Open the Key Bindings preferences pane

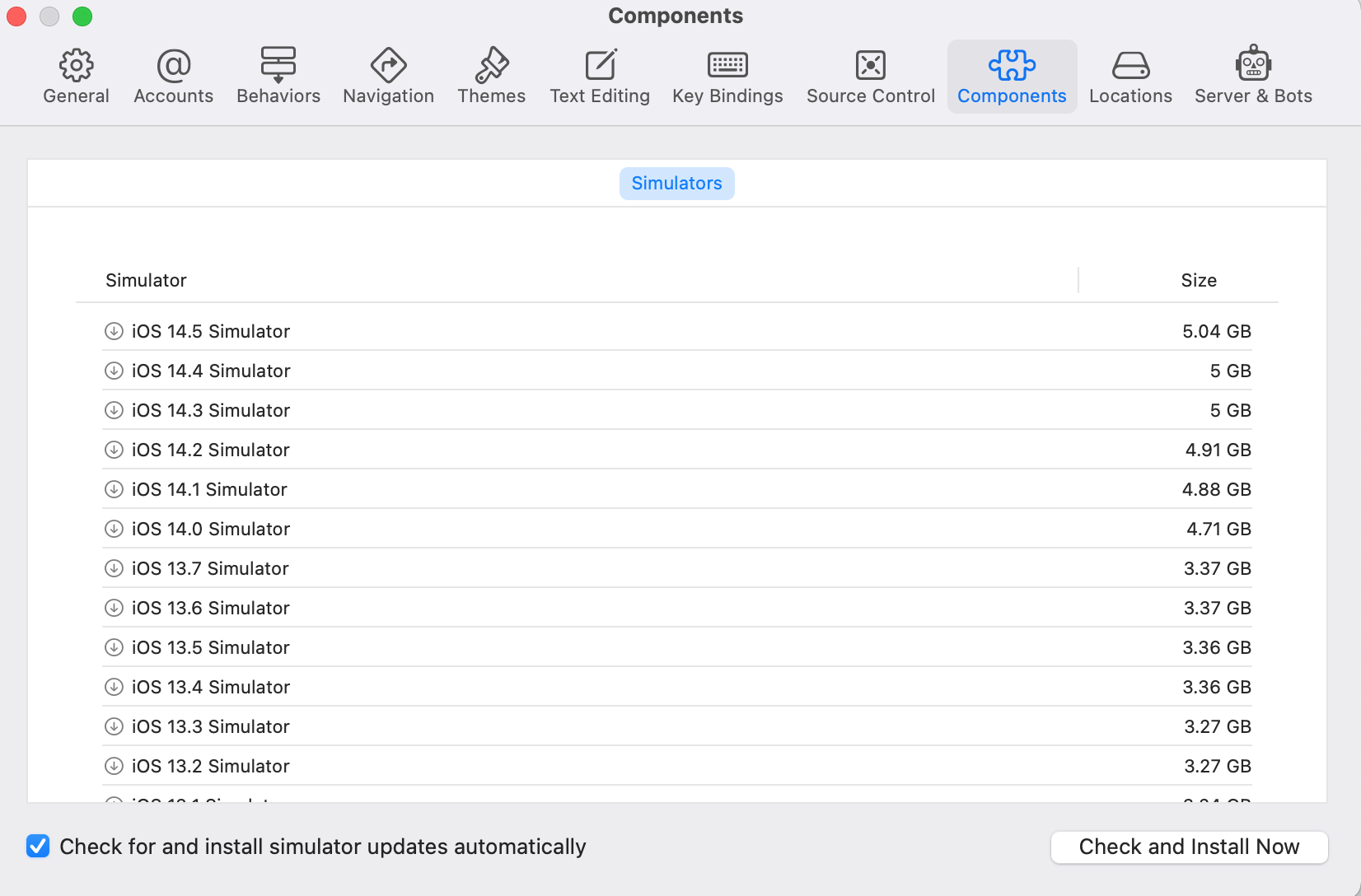point(727,77)
